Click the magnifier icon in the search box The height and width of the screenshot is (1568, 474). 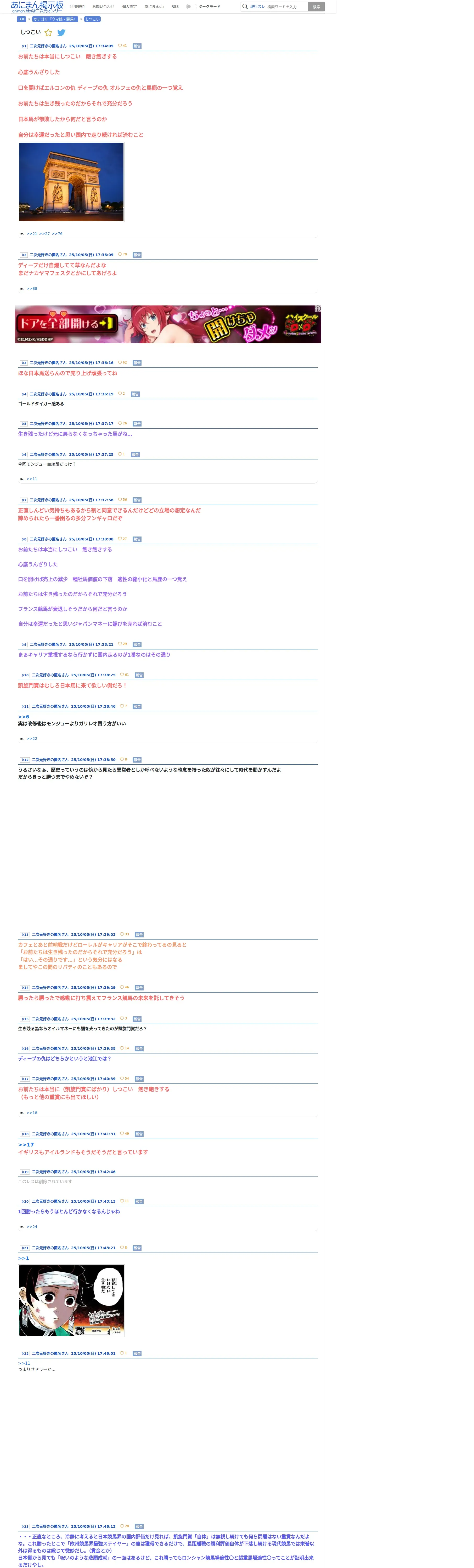pyautogui.click(x=245, y=7)
